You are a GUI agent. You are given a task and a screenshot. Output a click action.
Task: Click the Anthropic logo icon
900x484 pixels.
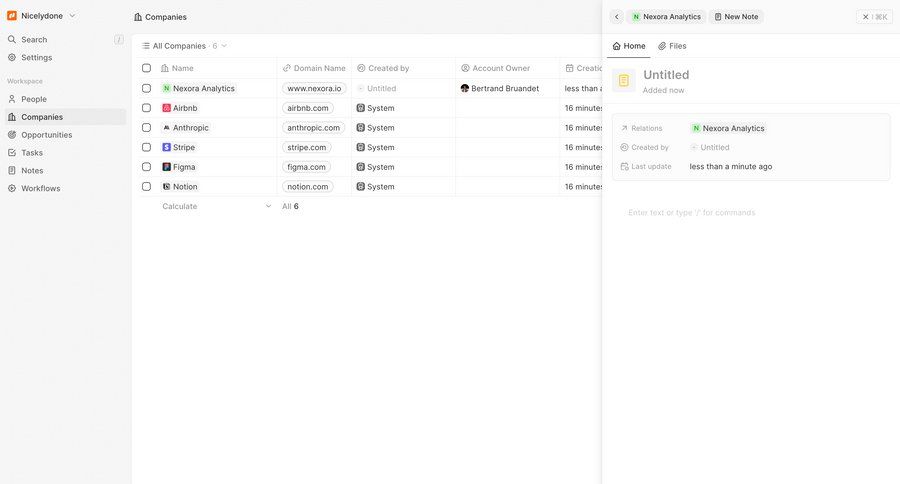[x=166, y=127]
